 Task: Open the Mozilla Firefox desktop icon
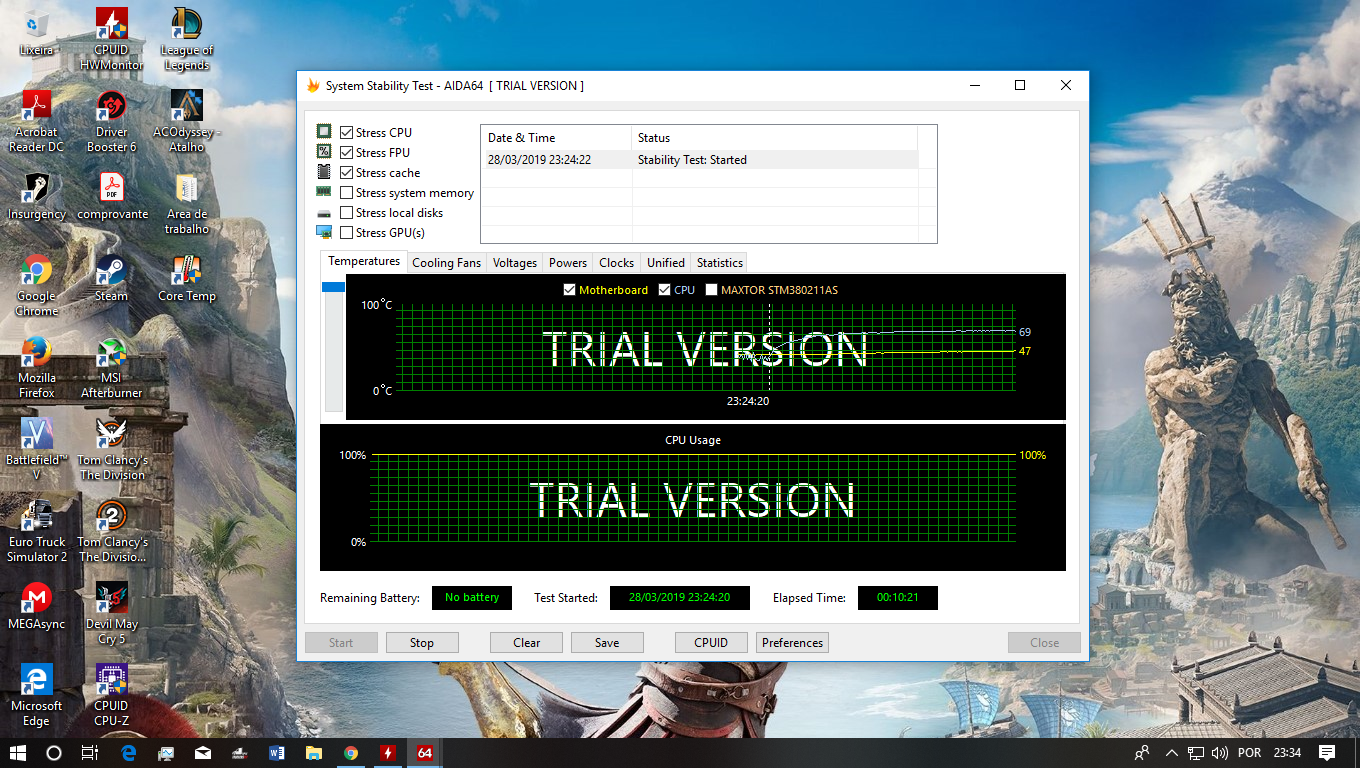click(x=36, y=367)
